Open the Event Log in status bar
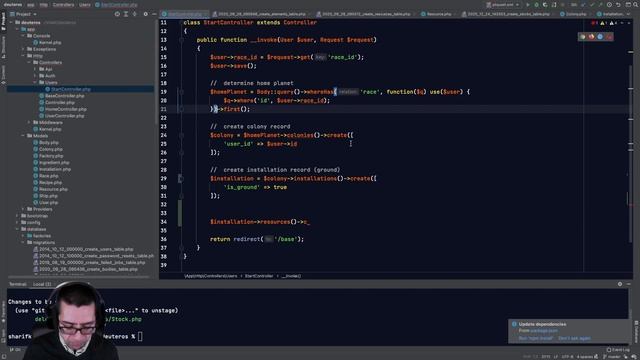 (618, 349)
